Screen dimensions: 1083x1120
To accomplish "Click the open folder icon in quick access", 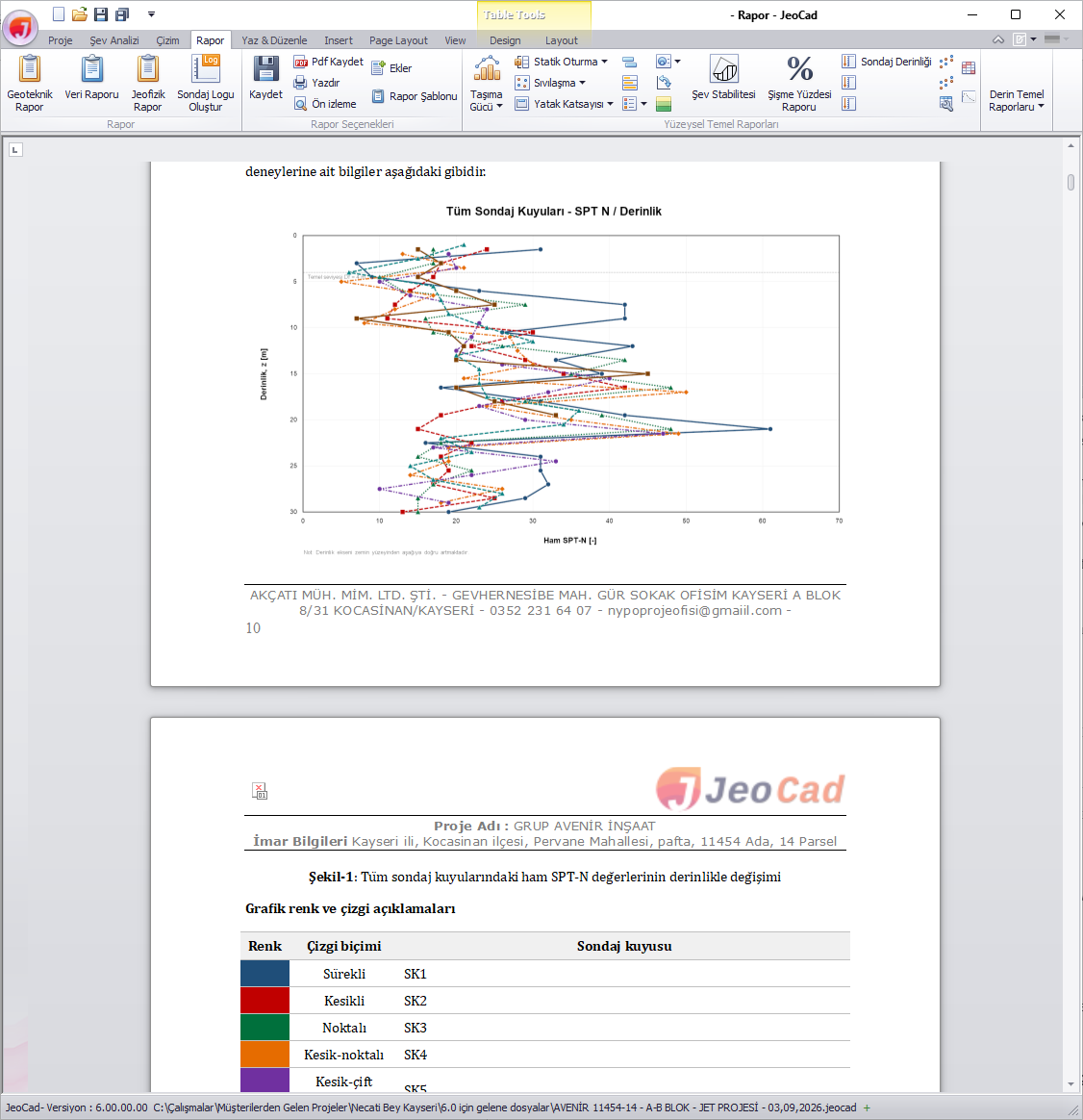I will [x=79, y=14].
